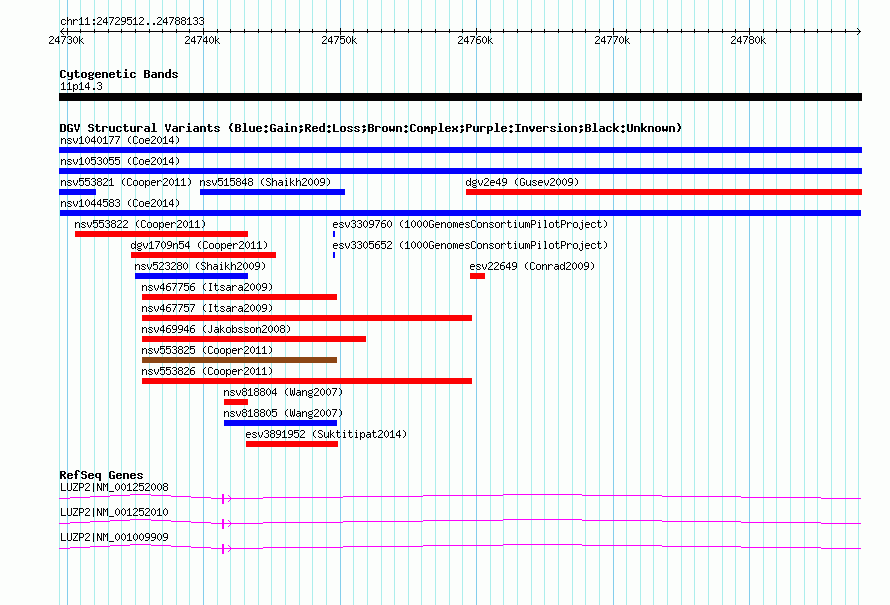Click the red dgv2e49 loss bar
This screenshot has height=605, width=890.
point(664,192)
